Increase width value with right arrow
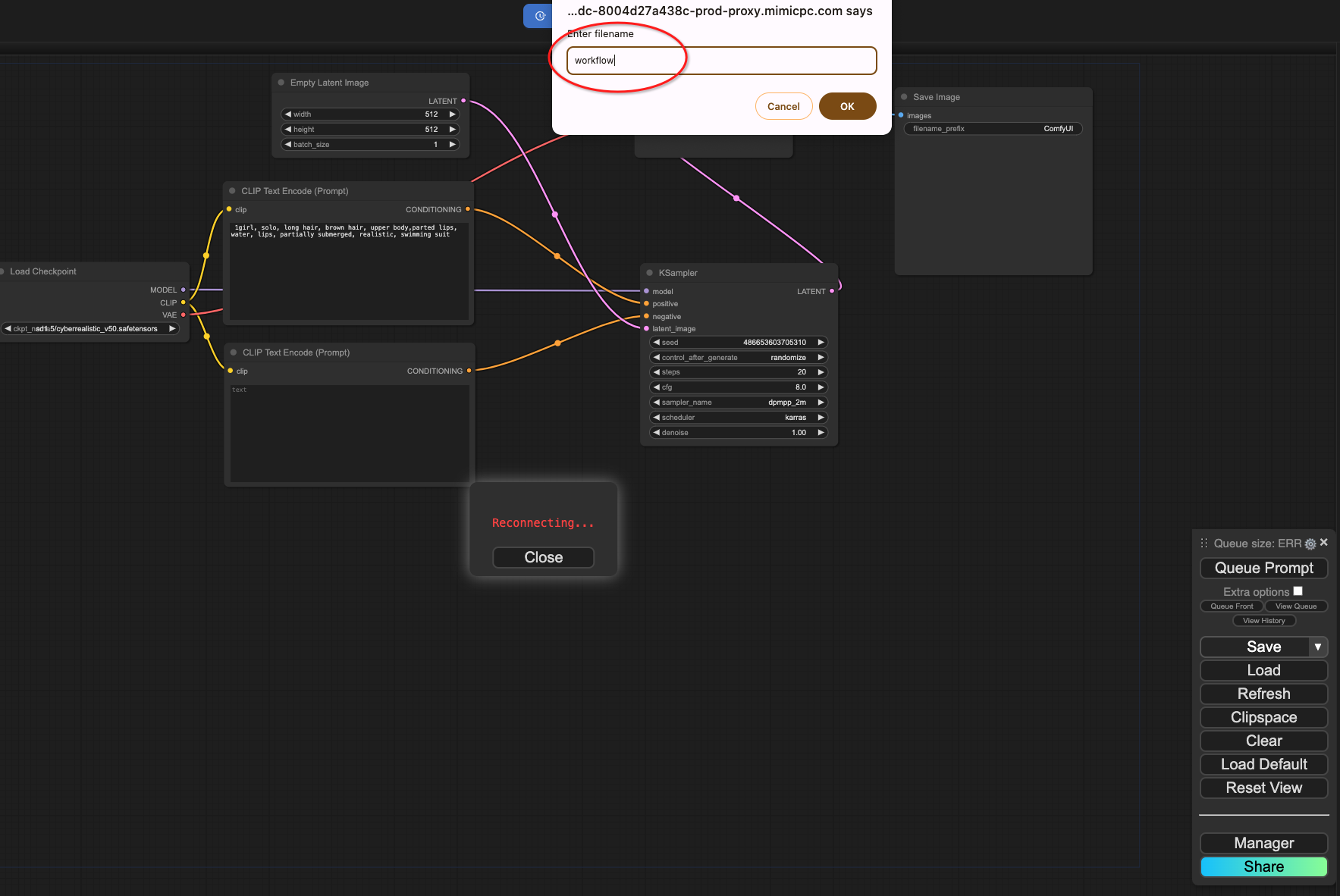Viewport: 1340px width, 896px height. click(453, 114)
